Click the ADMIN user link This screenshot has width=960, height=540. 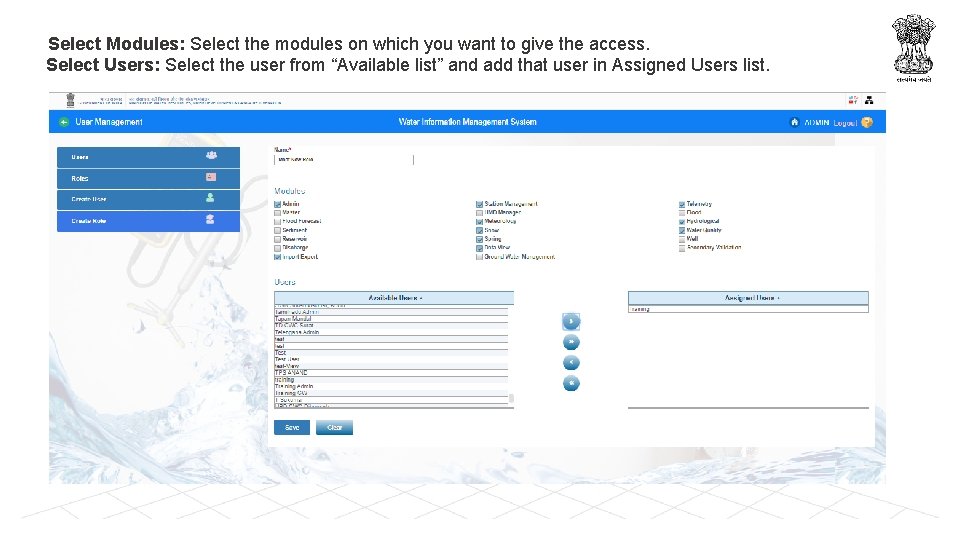pos(816,123)
